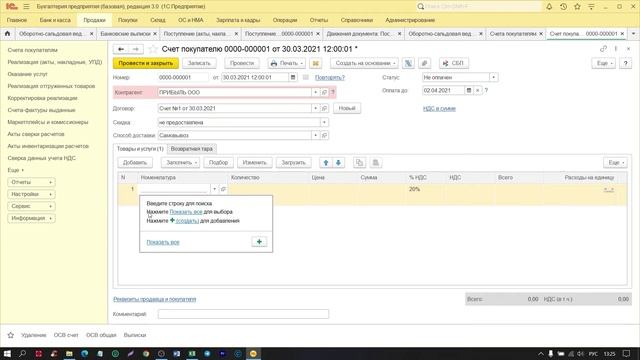Switch to the Возвратная тара tab
Screen dimensions: 640x360
click(191, 149)
